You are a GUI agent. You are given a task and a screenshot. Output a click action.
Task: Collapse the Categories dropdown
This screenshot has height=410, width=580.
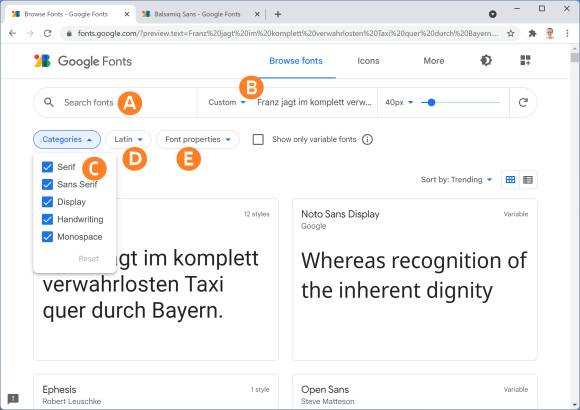[67, 140]
